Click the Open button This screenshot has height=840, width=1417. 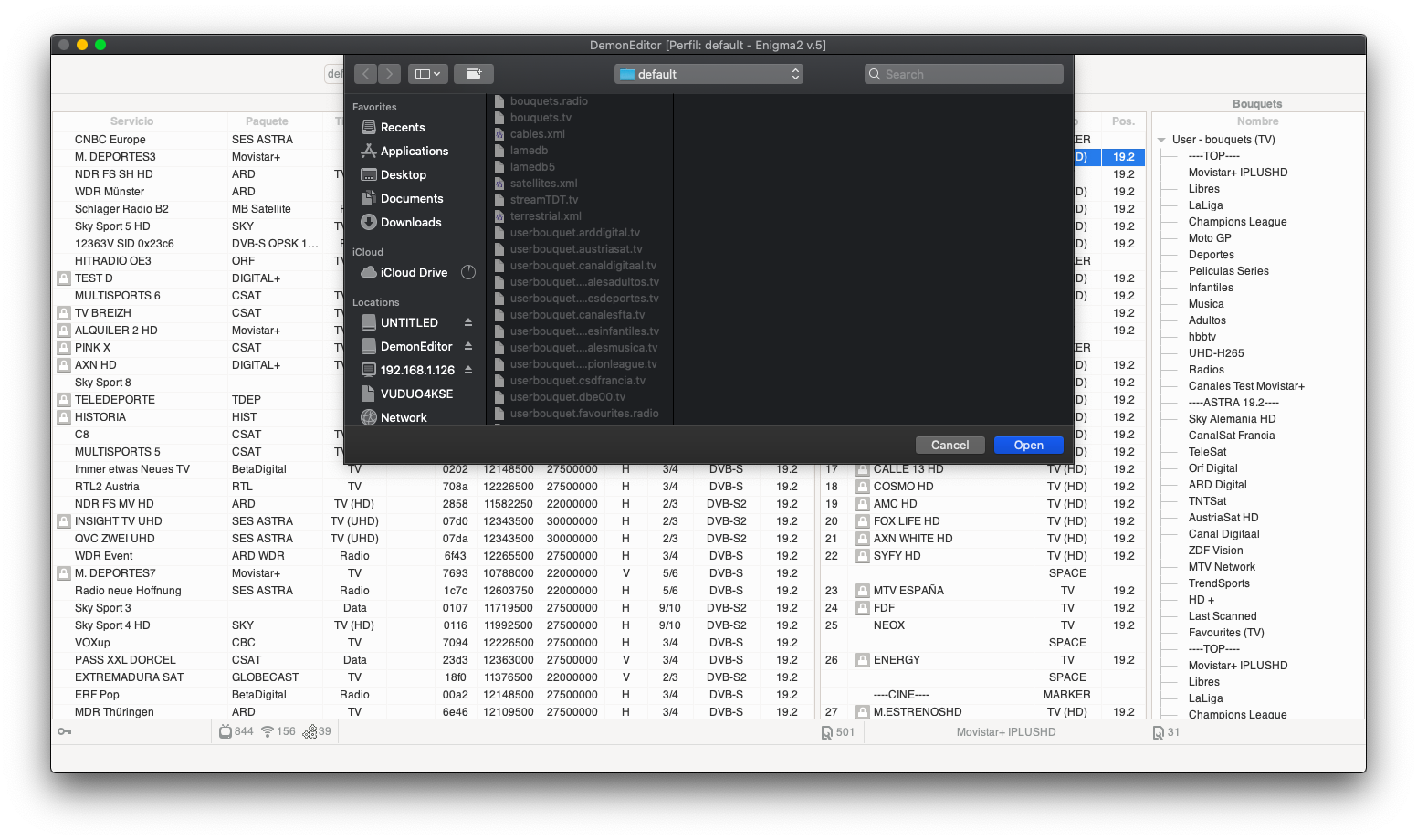[x=1028, y=445]
